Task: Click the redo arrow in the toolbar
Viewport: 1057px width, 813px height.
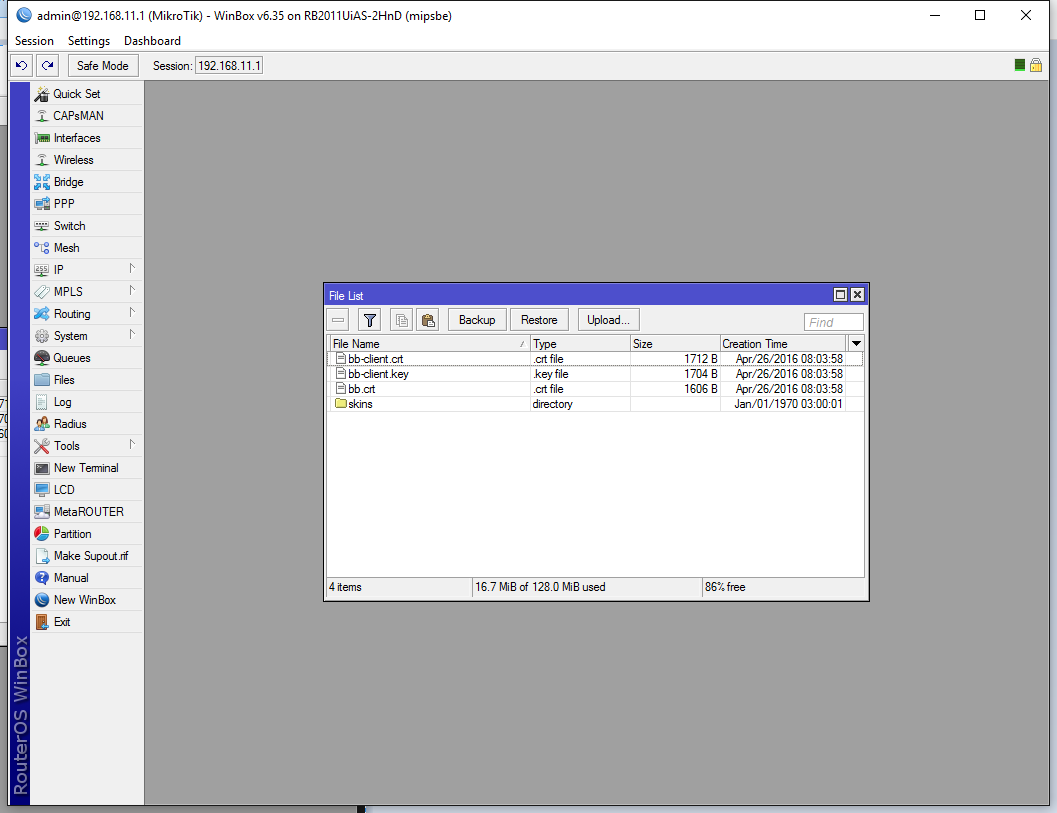Action: pyautogui.click(x=47, y=65)
